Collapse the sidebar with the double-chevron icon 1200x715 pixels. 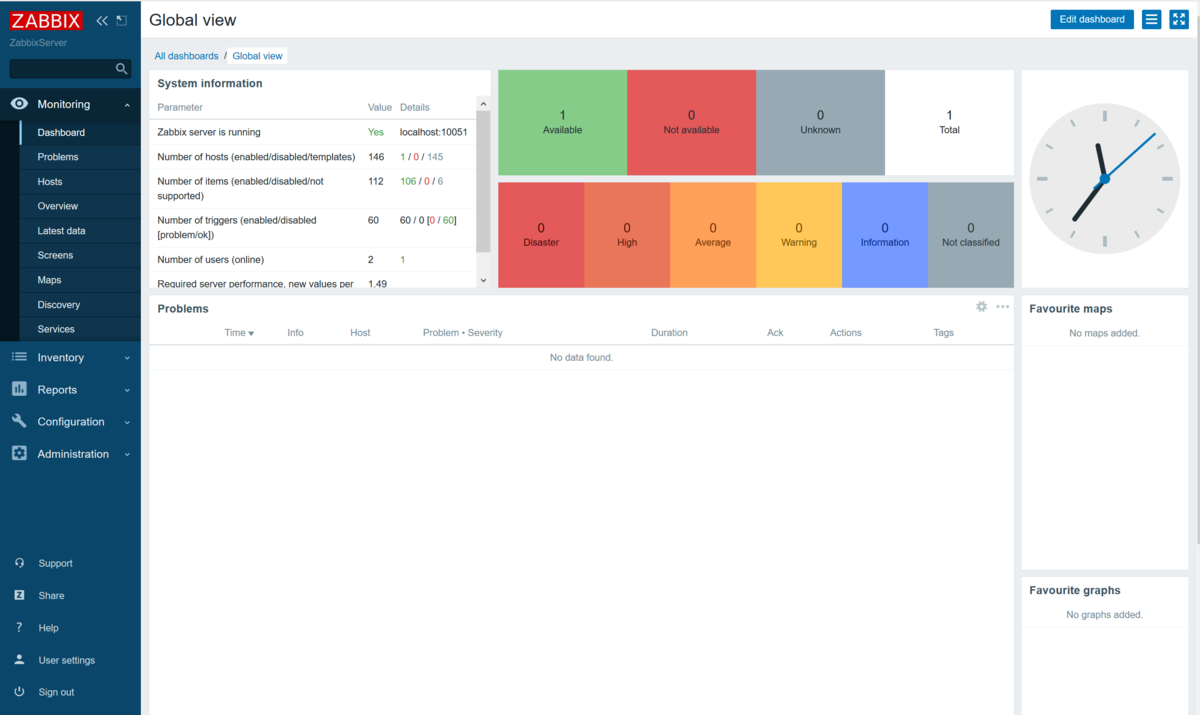pos(101,19)
